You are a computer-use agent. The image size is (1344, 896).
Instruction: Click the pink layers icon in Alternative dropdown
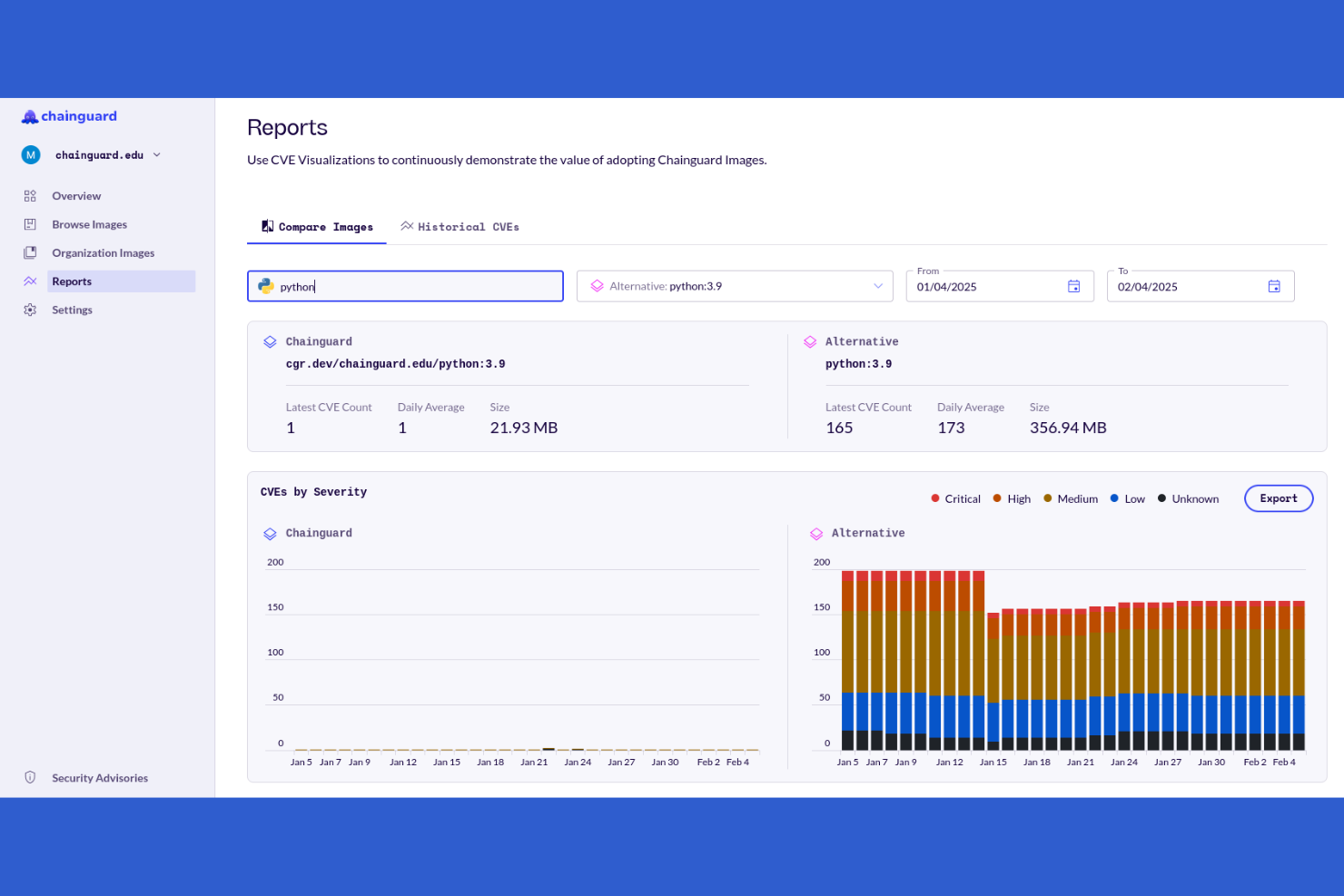597,286
